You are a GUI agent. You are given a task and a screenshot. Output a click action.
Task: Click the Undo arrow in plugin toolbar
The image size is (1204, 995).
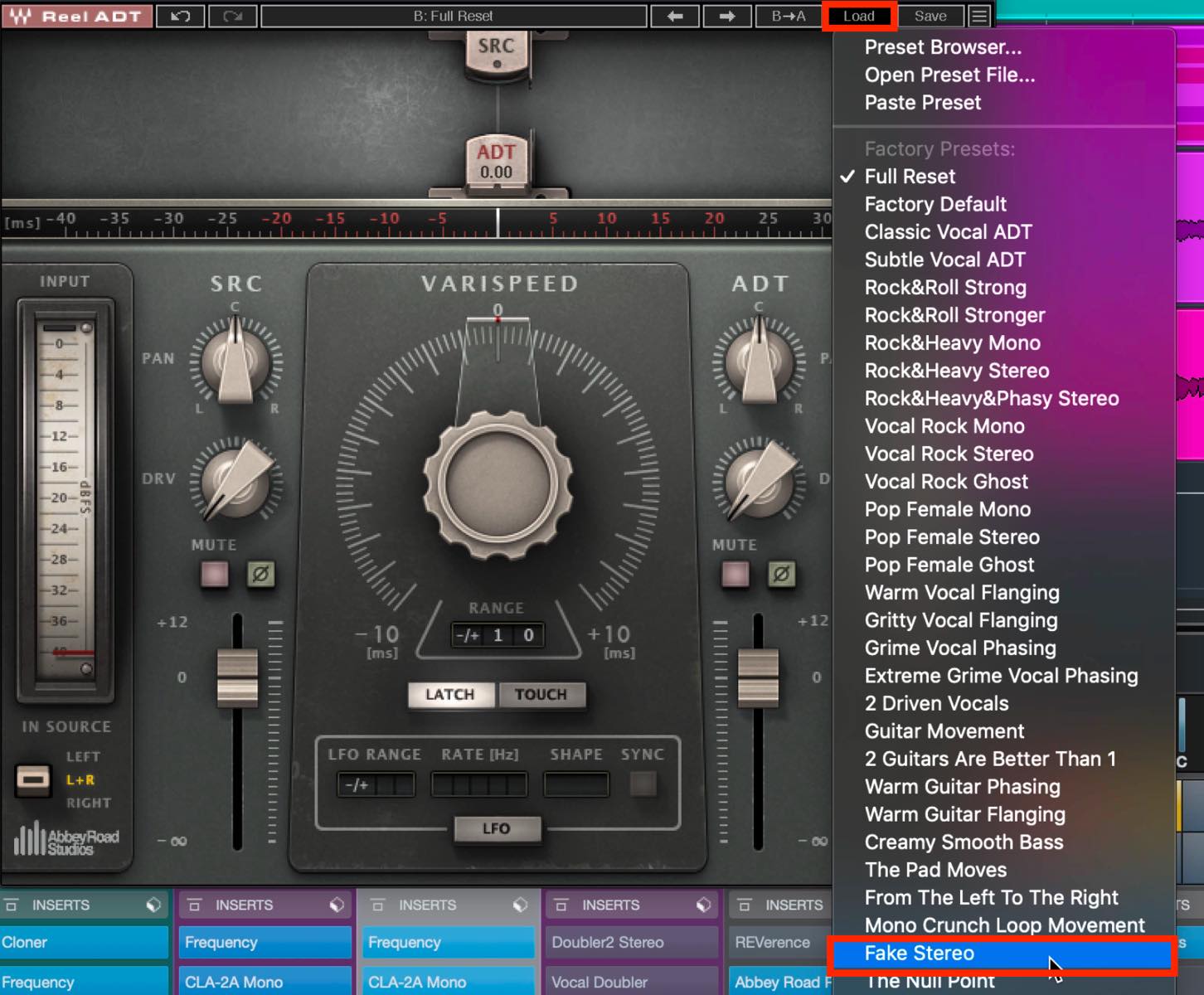tap(181, 16)
